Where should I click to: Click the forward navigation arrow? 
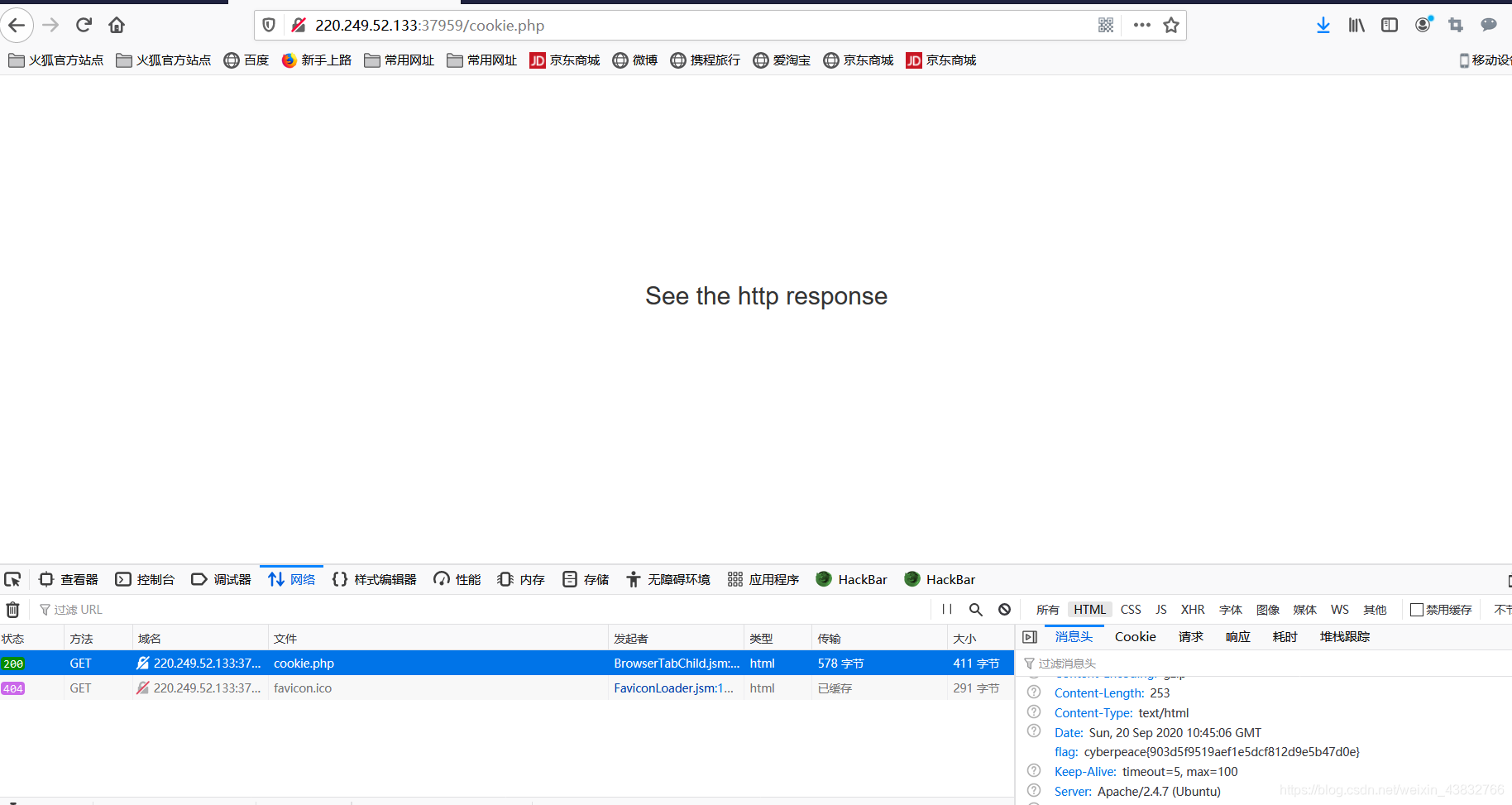pos(50,25)
